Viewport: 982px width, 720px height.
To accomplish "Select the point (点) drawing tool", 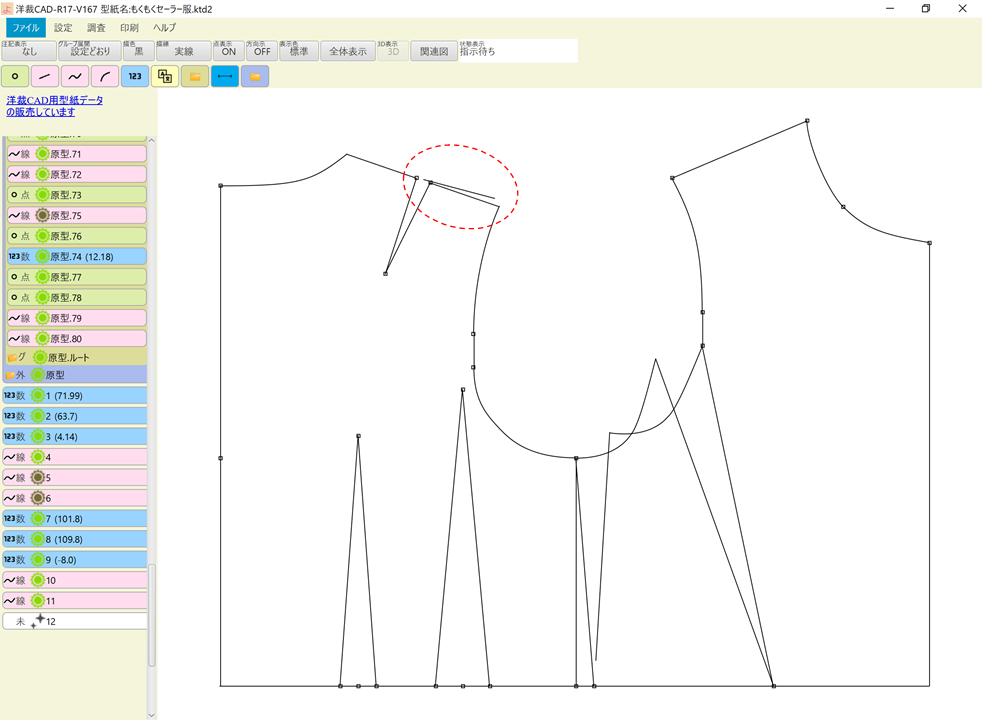I will click(x=14, y=76).
